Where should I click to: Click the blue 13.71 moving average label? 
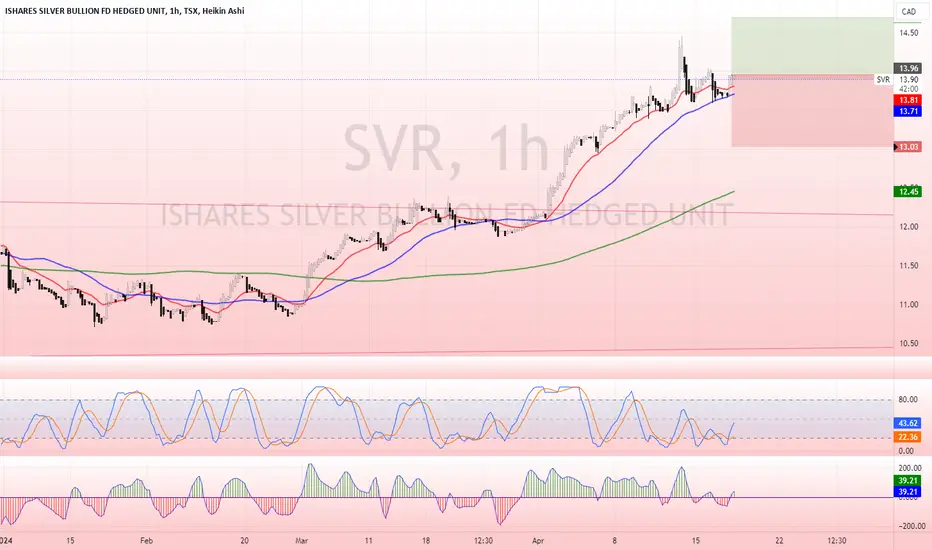[908, 111]
